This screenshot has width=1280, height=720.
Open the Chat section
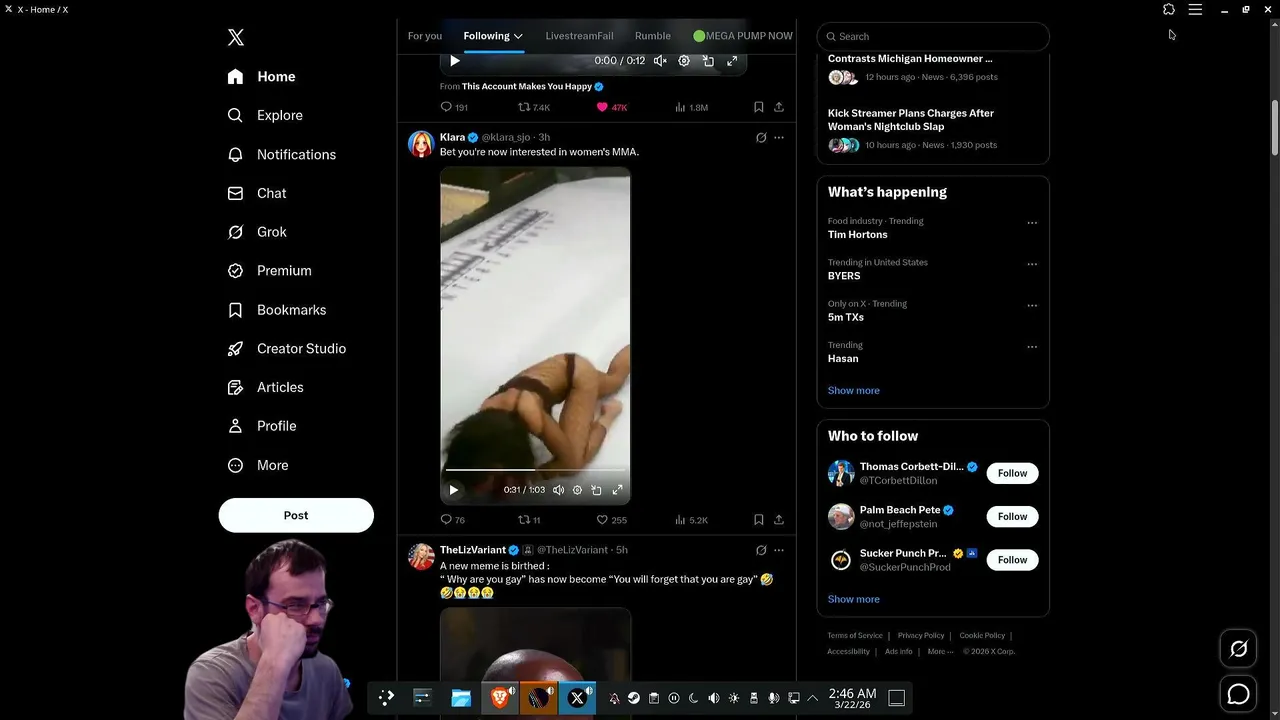point(257,193)
